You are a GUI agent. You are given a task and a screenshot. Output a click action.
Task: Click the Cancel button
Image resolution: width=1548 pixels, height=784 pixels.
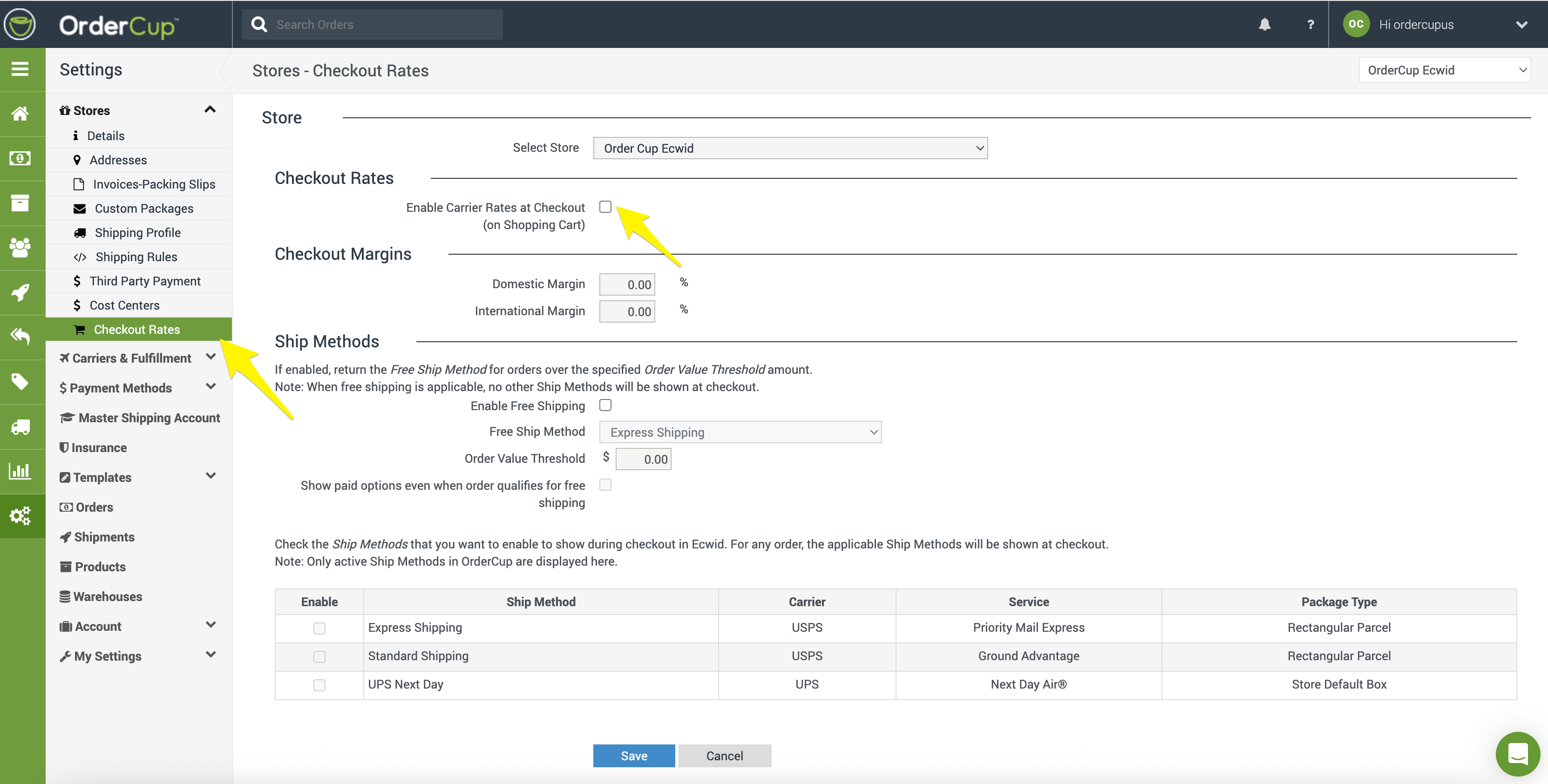(724, 756)
